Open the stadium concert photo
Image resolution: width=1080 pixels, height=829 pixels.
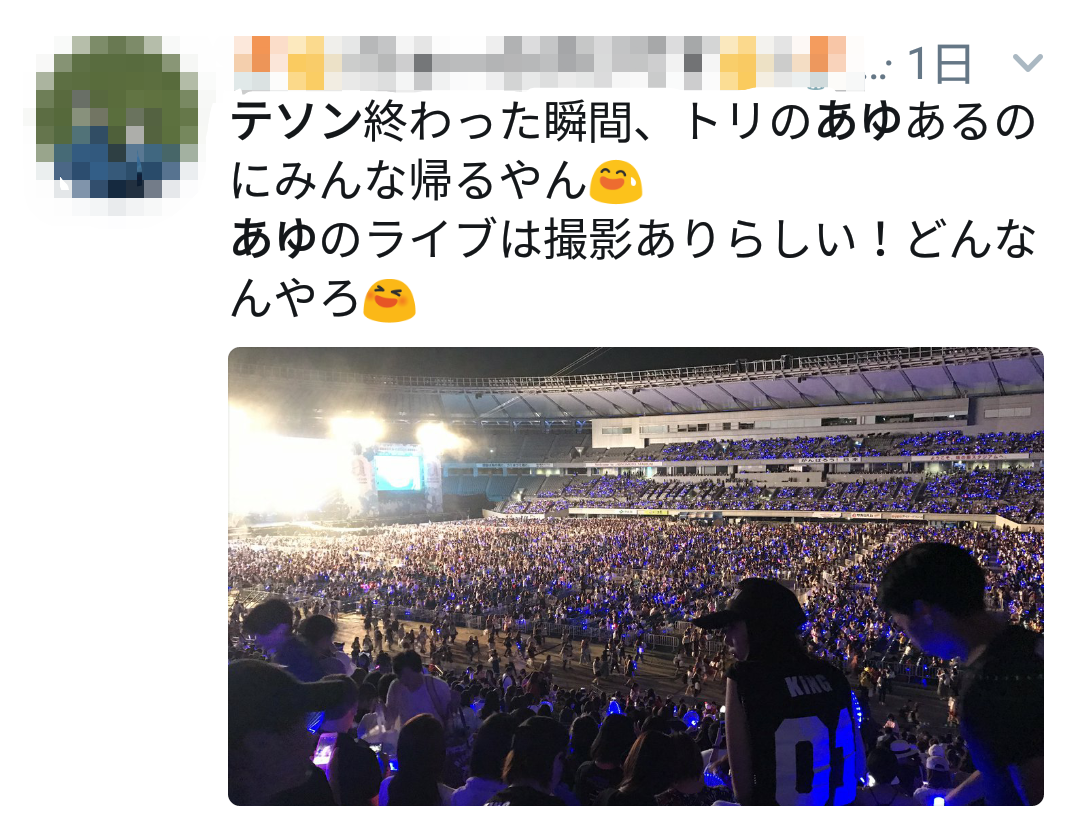coord(636,576)
